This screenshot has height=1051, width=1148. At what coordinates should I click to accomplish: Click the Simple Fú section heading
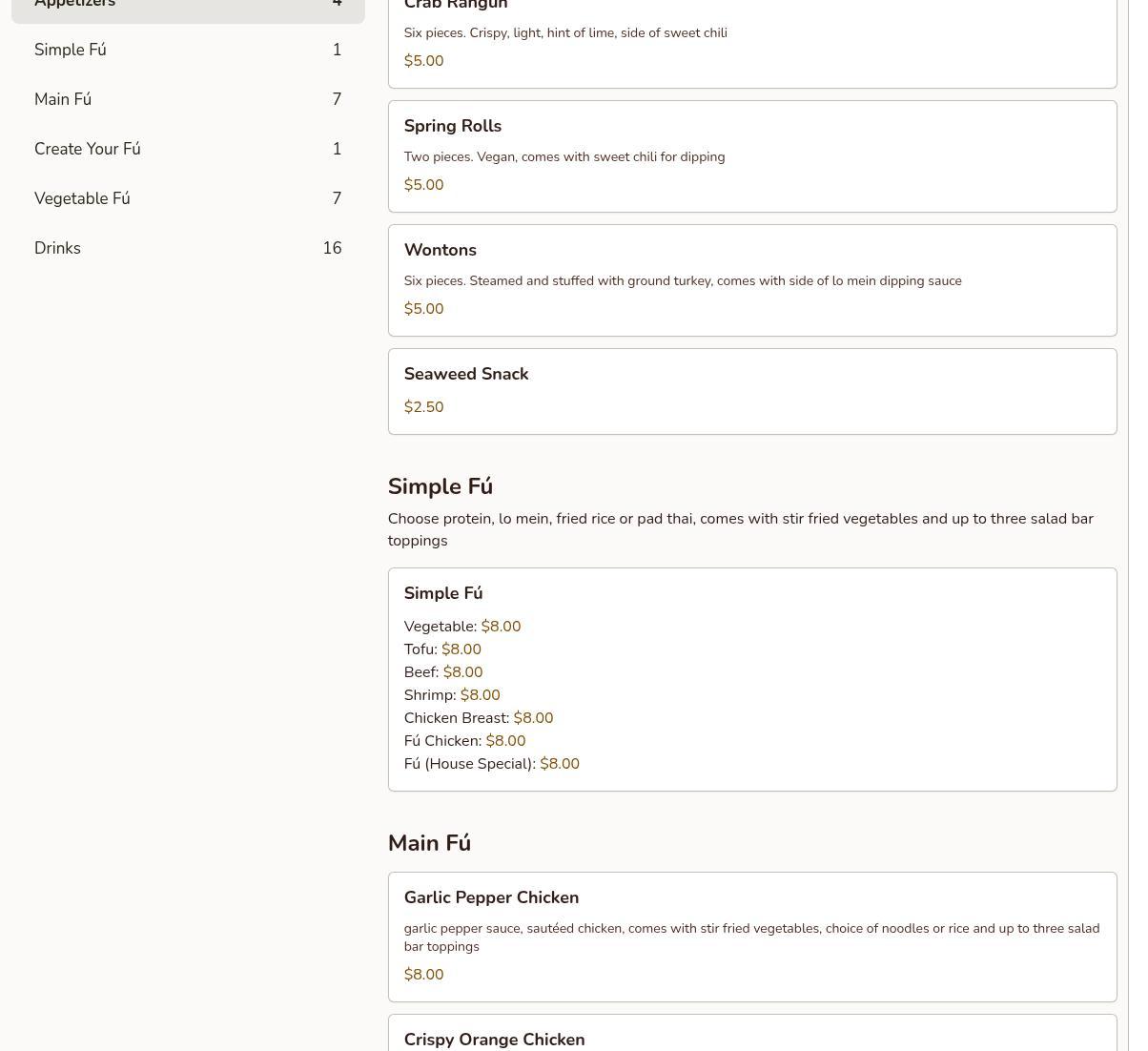tap(440, 486)
